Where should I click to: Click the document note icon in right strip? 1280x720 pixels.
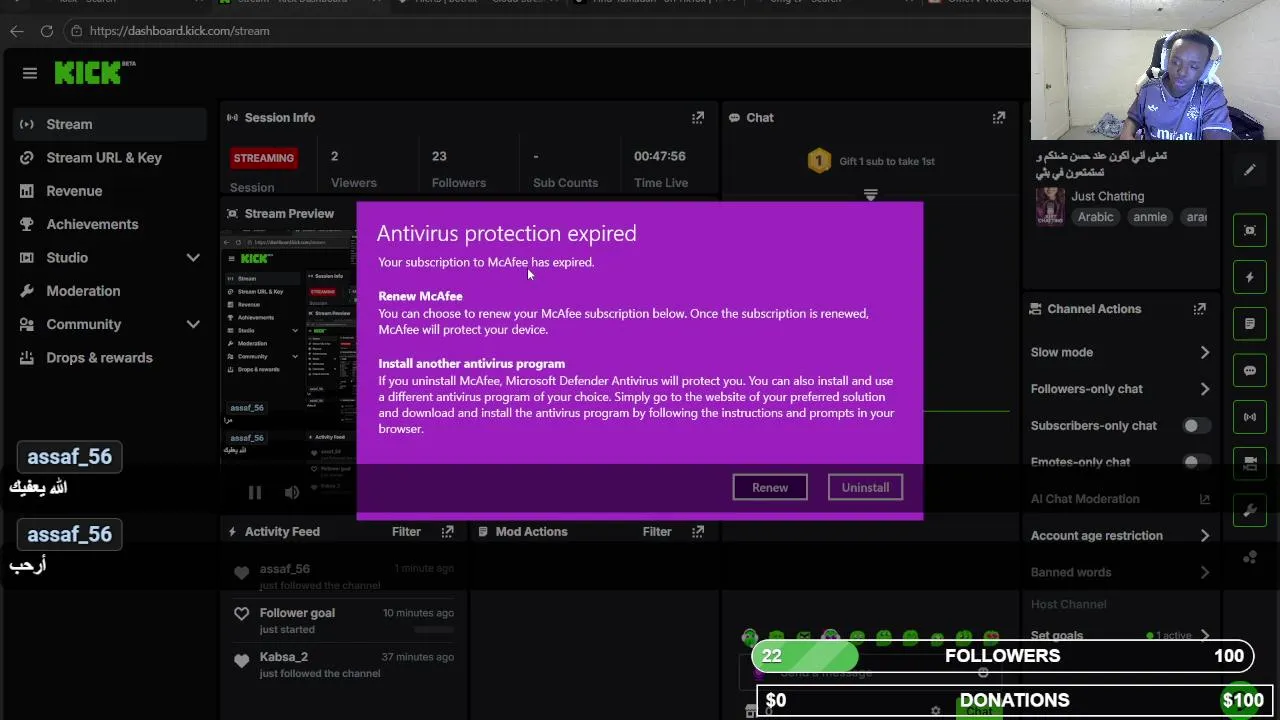click(x=1250, y=324)
